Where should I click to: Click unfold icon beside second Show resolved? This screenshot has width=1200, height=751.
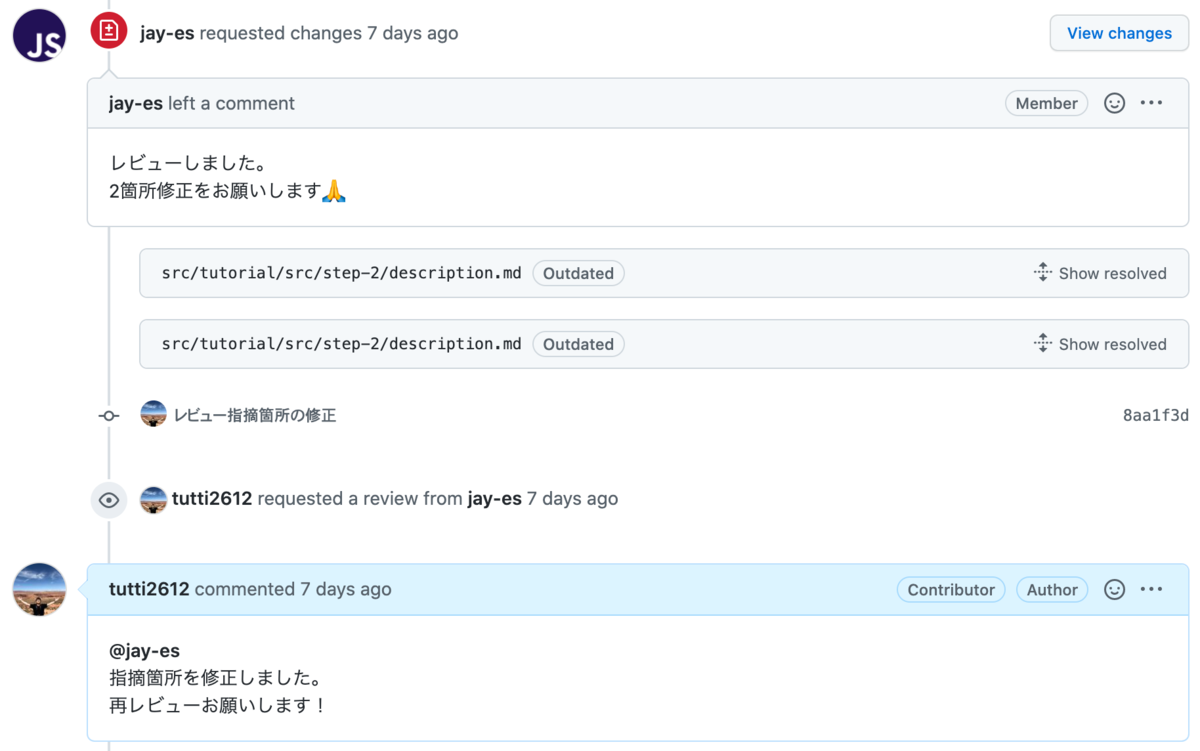point(1042,344)
